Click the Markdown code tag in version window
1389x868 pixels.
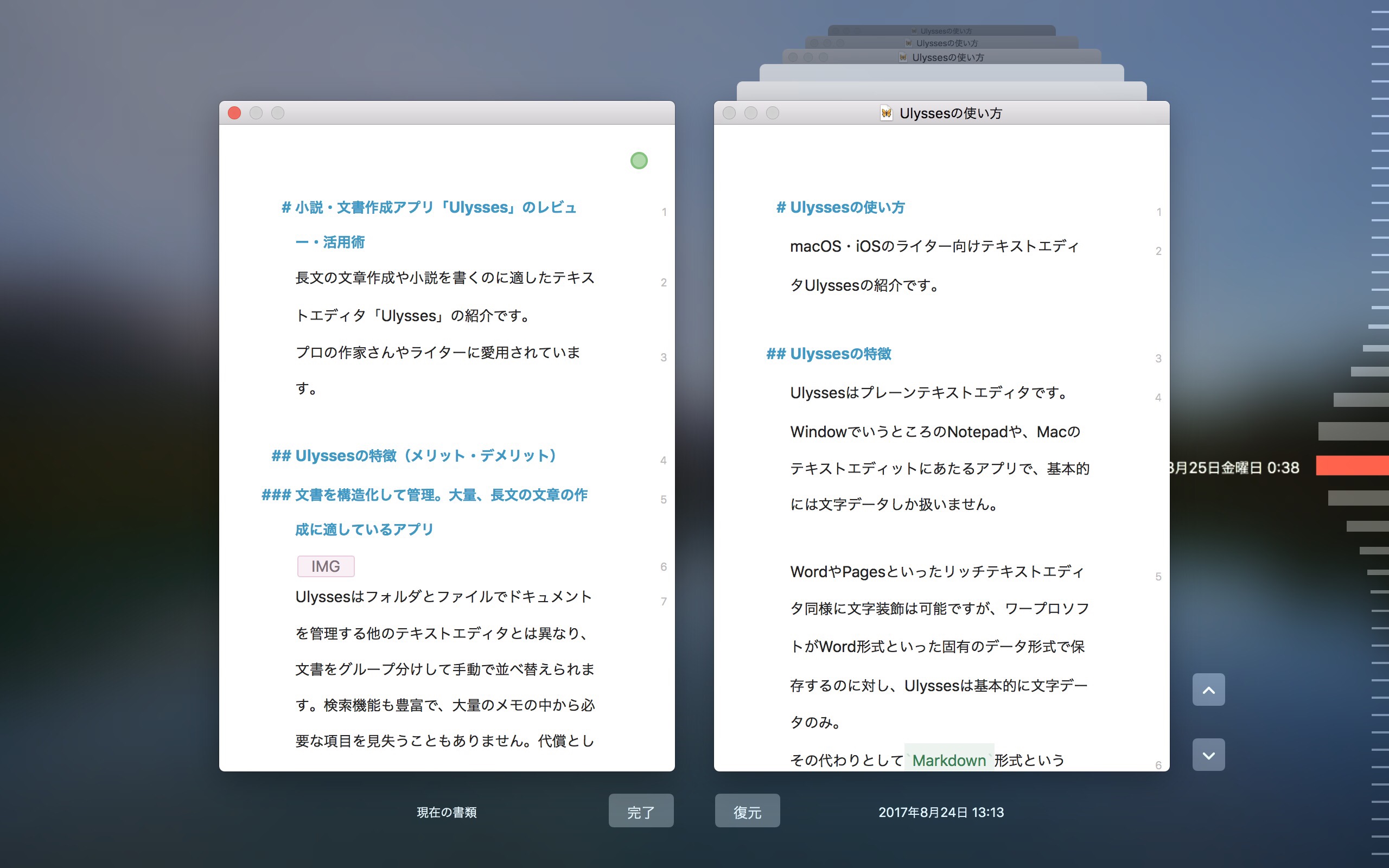(x=949, y=760)
